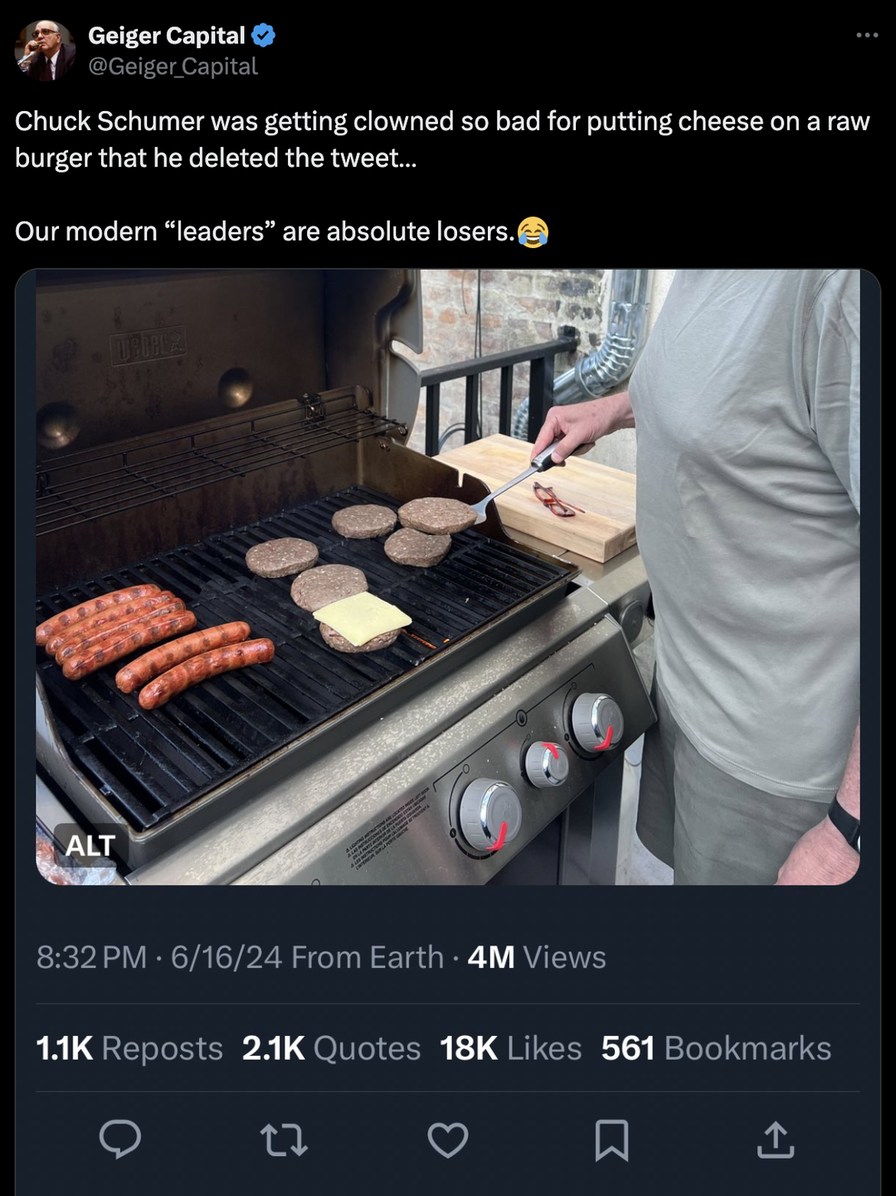896x1196 pixels.
Task: View the 1.1K Reposts list
Action: (x=129, y=1048)
